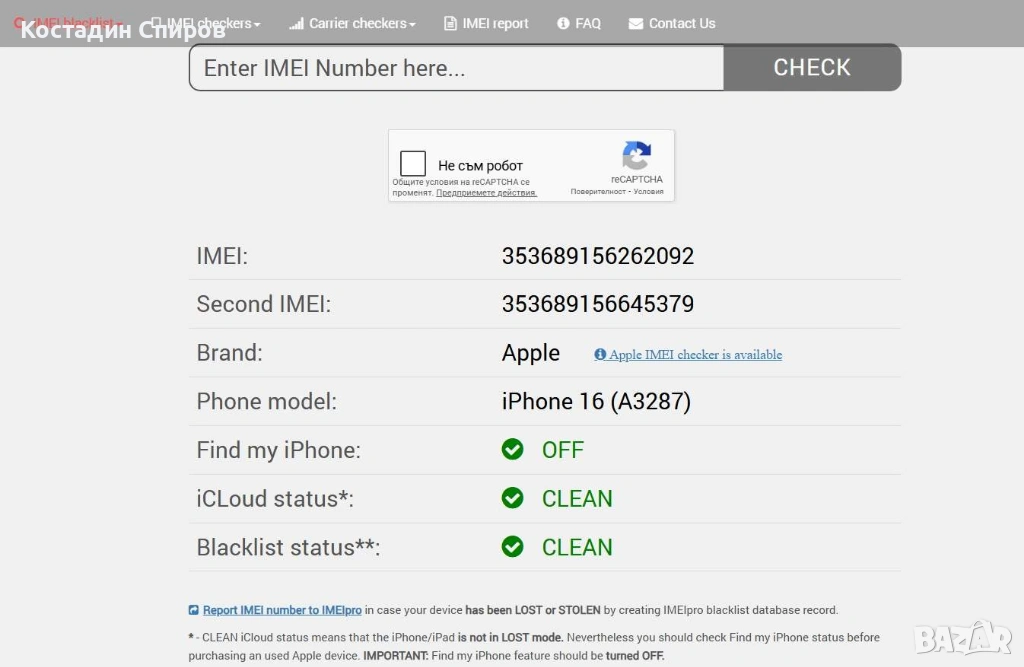Open the FAQ menu item
Viewport: 1024px width, 667px height.
(580, 23)
